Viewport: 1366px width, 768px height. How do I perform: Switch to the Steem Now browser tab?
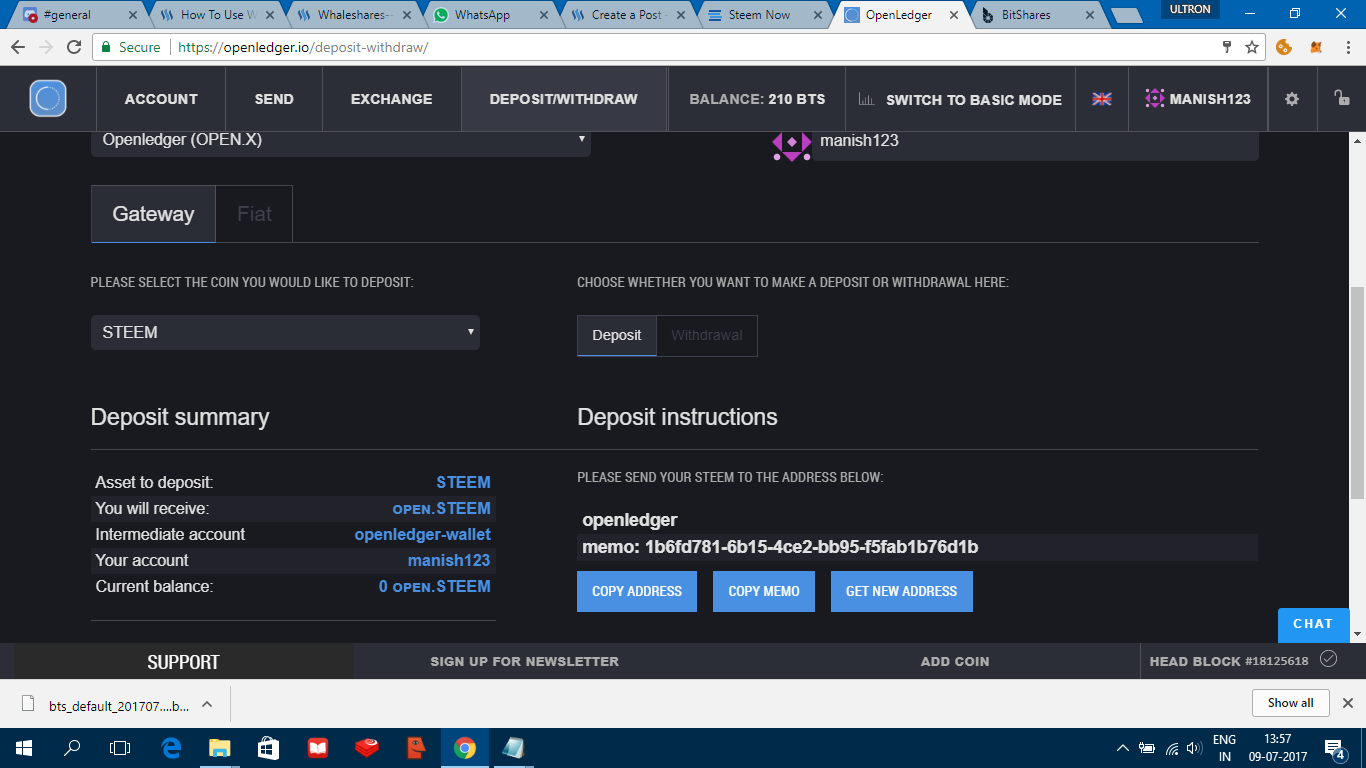click(x=762, y=15)
